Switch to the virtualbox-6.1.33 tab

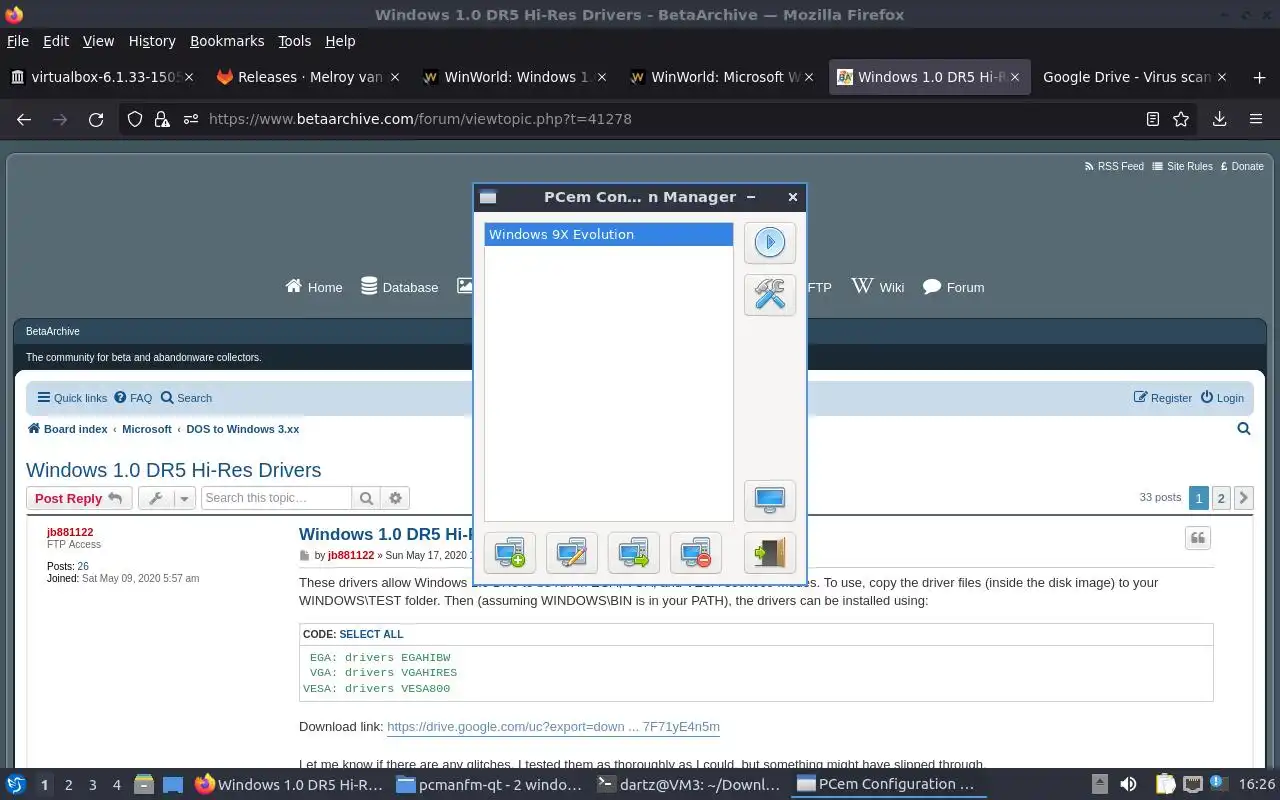[100, 77]
